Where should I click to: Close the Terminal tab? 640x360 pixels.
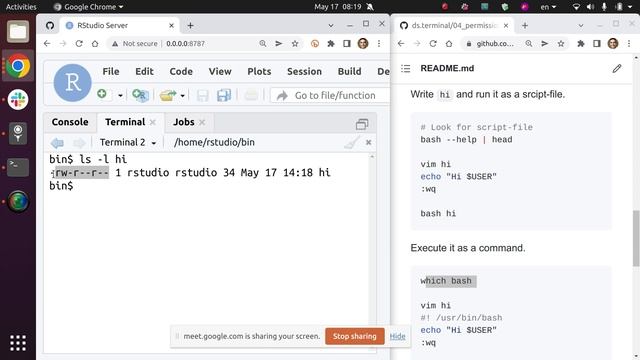click(x=153, y=122)
